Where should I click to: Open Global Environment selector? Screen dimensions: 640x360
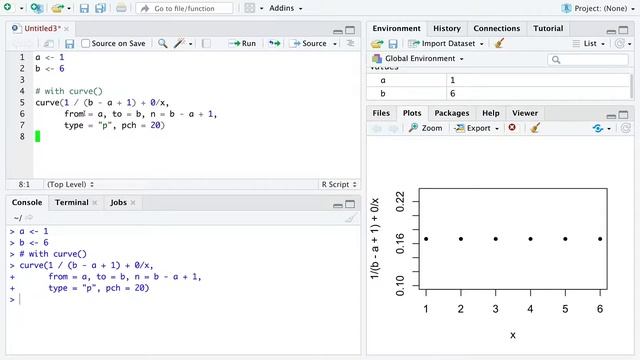418,59
